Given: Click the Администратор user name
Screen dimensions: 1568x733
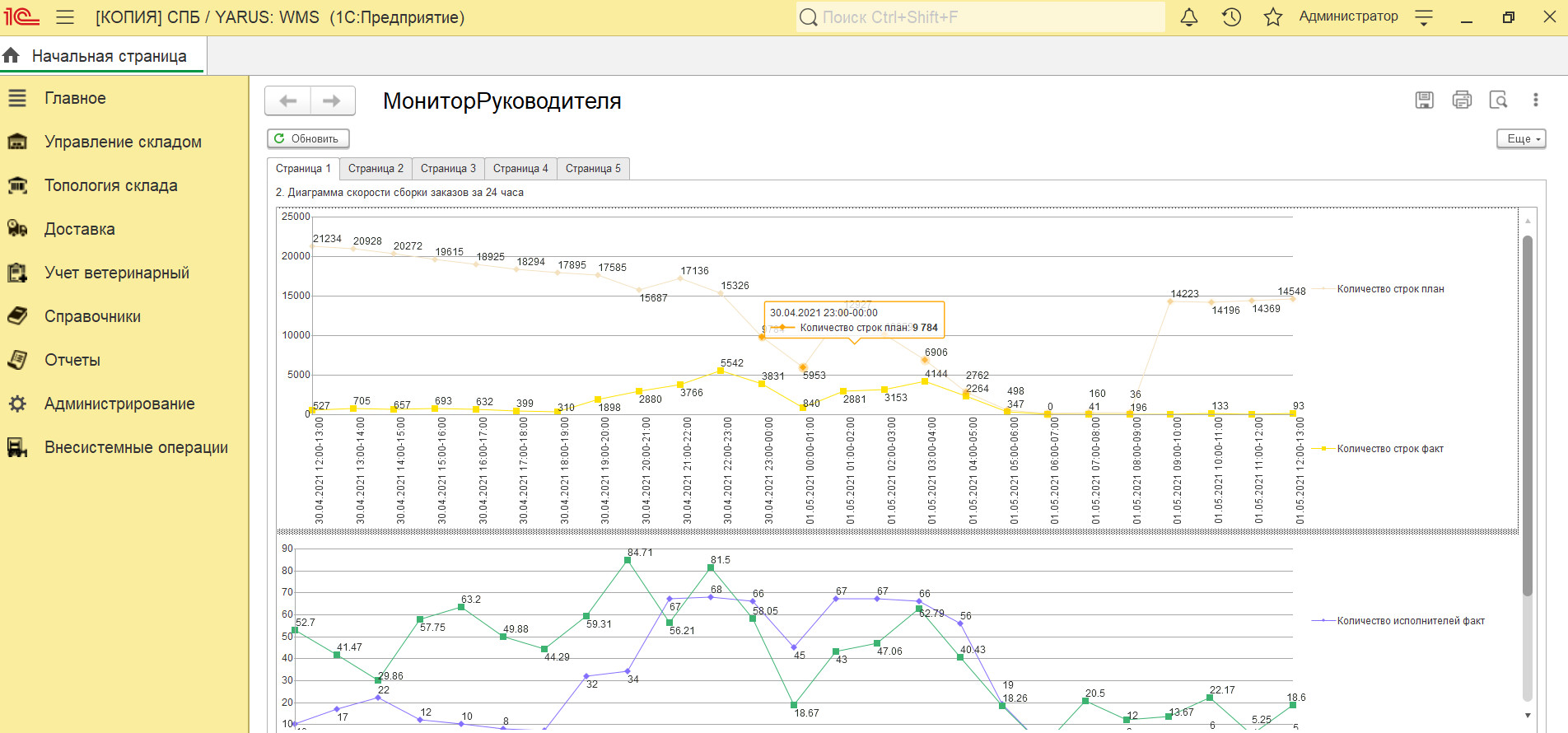Looking at the screenshot, I should pos(1348,16).
